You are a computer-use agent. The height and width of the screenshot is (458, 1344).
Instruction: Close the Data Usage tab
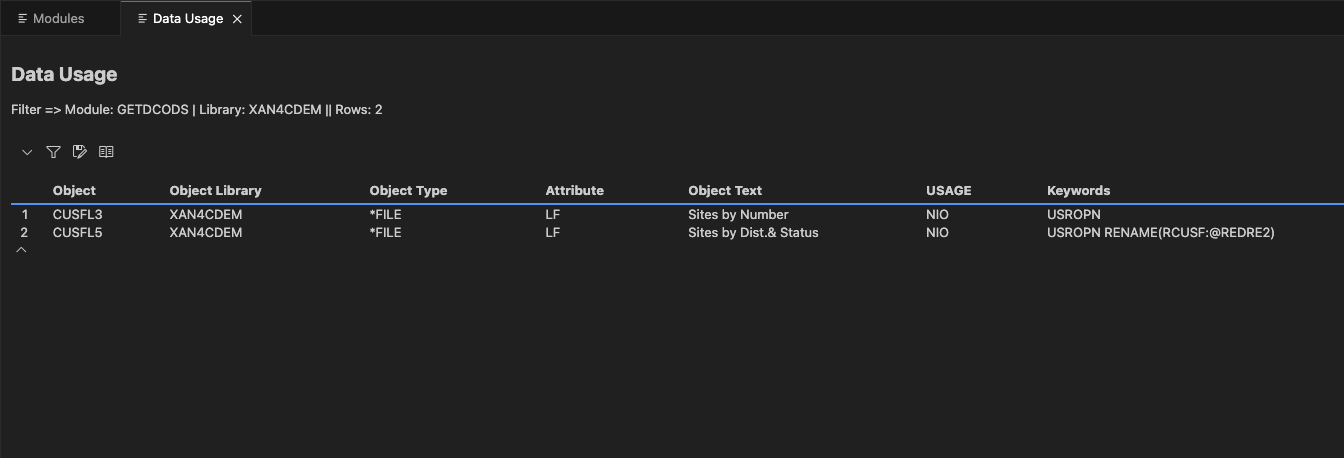(x=237, y=19)
